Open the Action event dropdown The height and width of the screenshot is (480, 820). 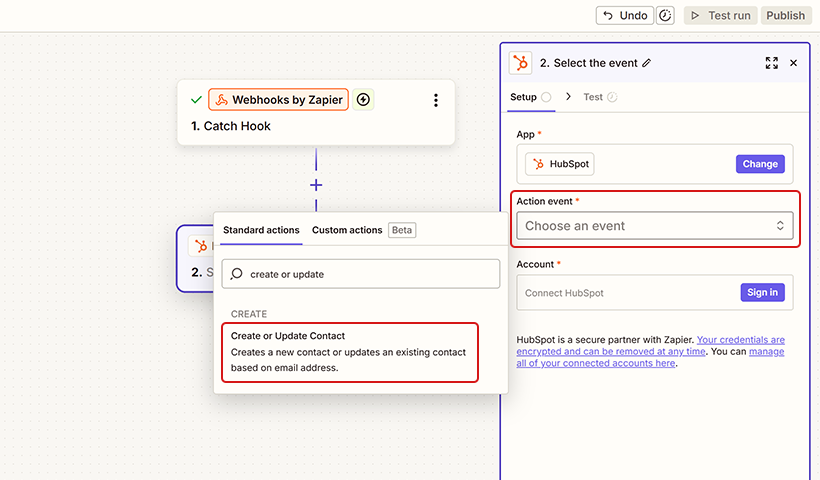[655, 226]
